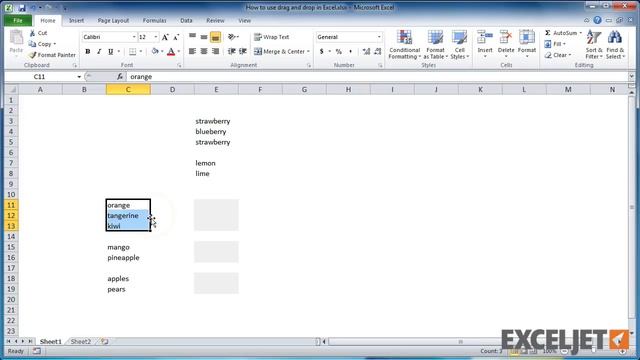The image size is (640, 360).
Task: Apply Fill Color bucket
Action: (x=155, y=51)
